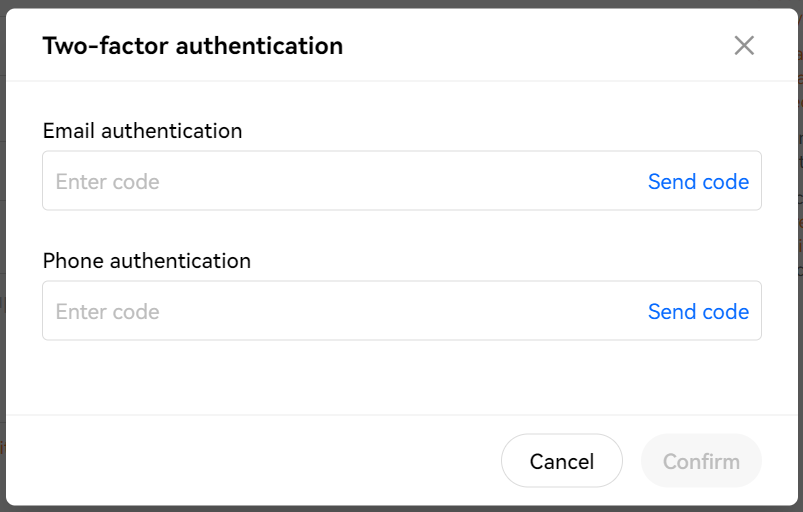Click the greyed-out Confirm button

click(701, 461)
